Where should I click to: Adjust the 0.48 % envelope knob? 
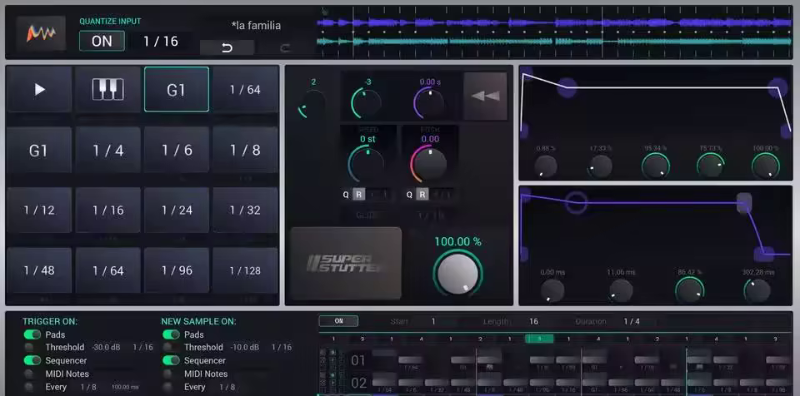tap(545, 166)
